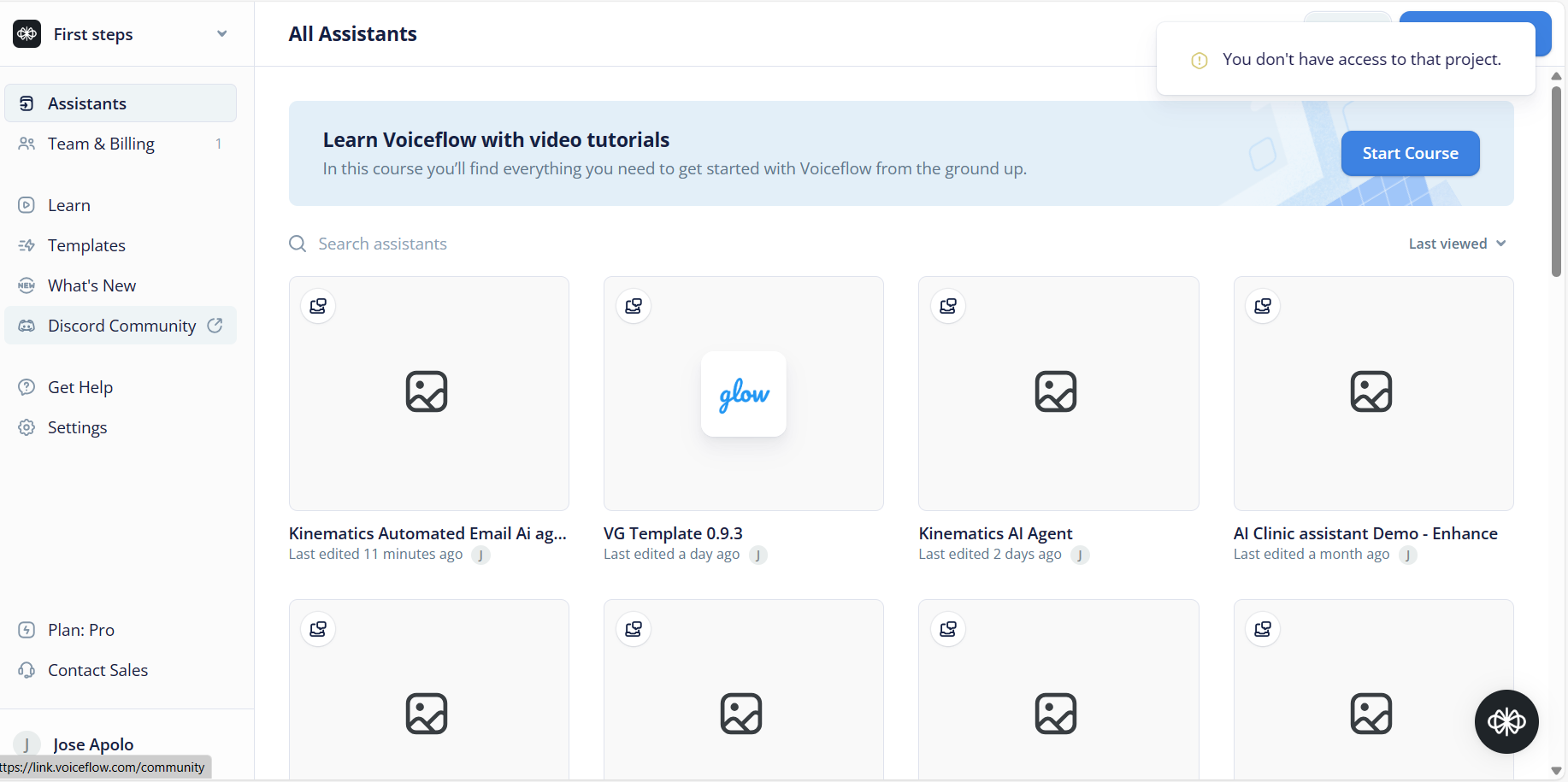Open the Kinematics Automated Email Ai agent thumbnail
This screenshot has width=1568, height=782.
click(429, 393)
